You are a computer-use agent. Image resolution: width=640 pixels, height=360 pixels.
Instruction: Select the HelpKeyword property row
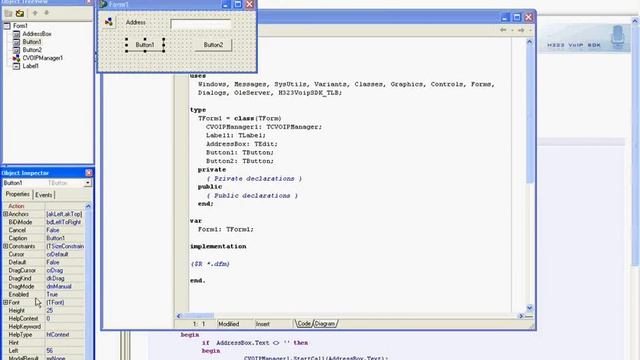(x=44, y=327)
